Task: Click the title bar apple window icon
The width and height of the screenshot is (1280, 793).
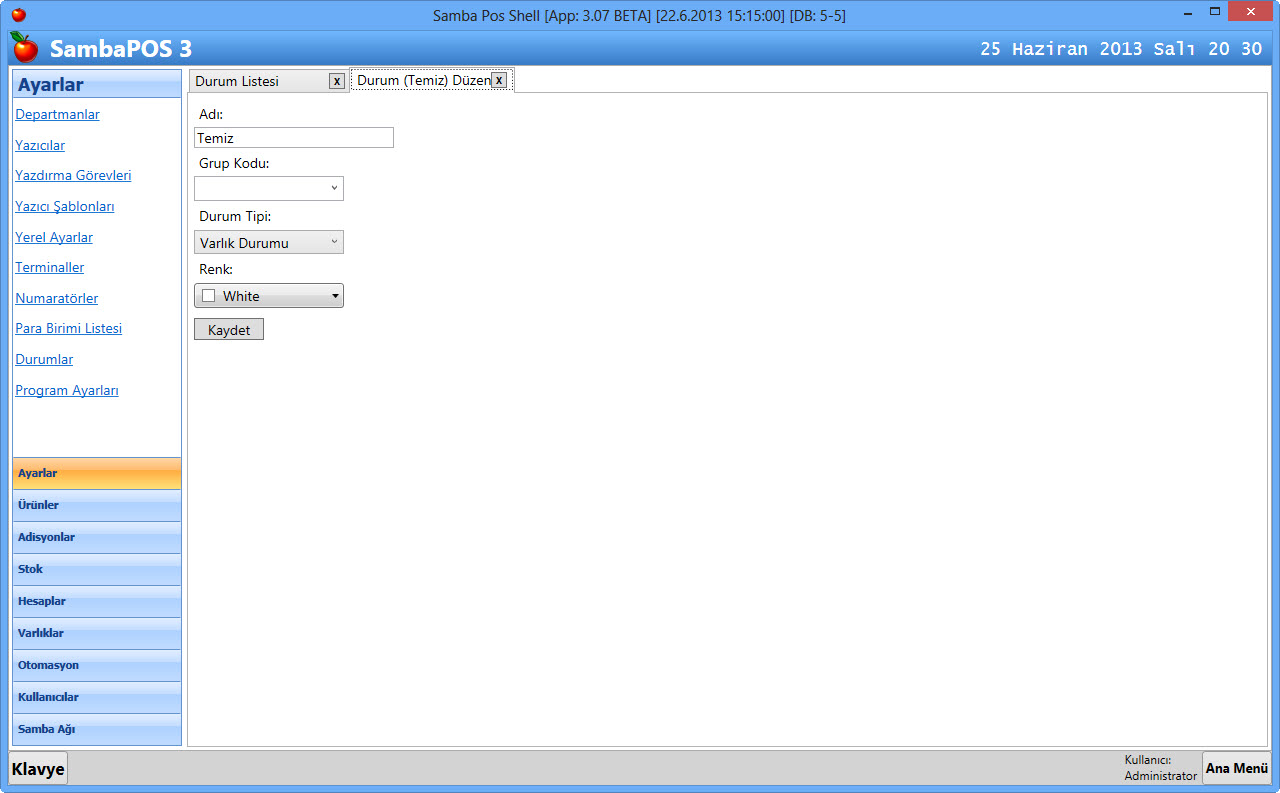Action: click(x=18, y=15)
